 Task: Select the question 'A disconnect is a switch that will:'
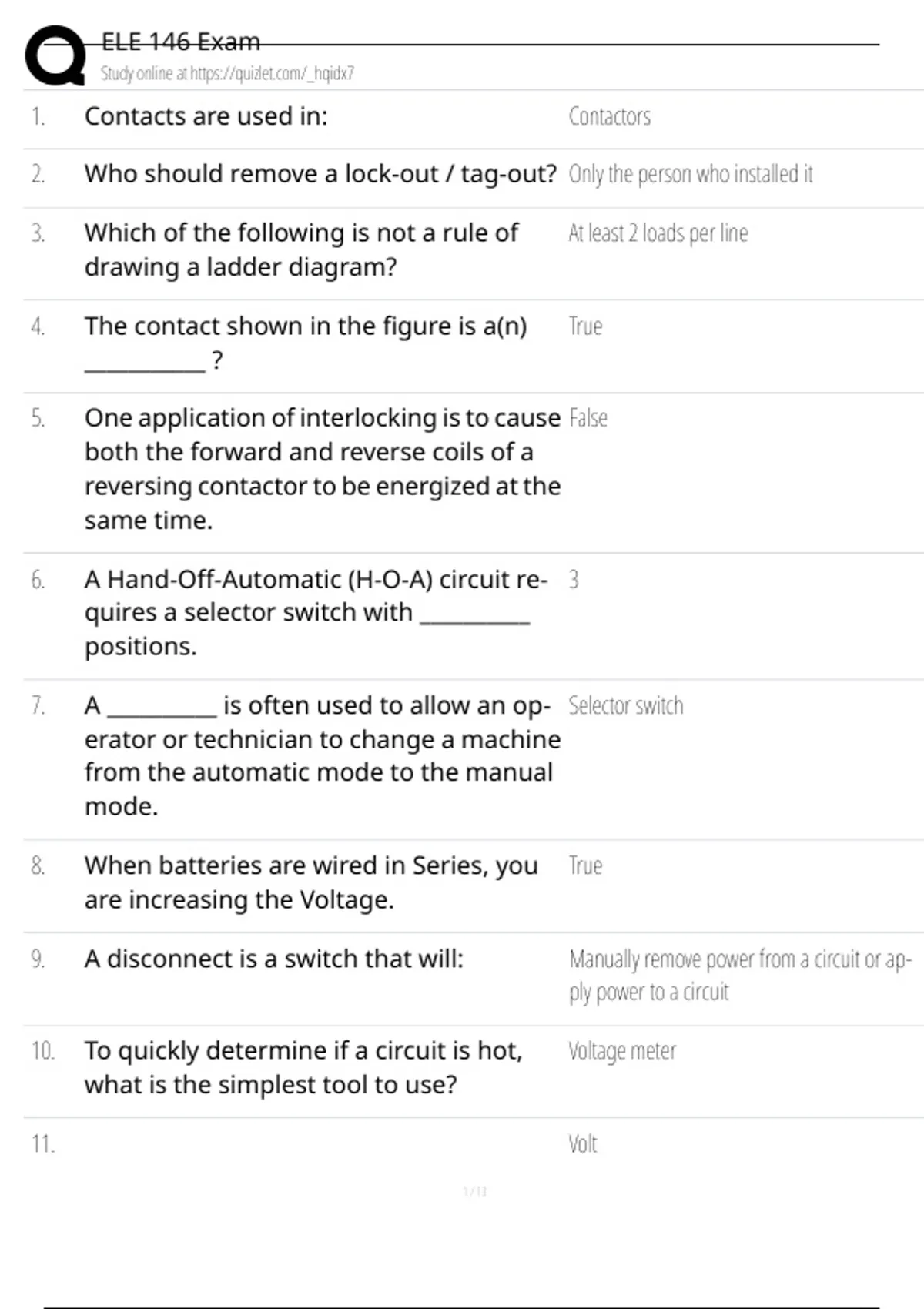click(274, 959)
